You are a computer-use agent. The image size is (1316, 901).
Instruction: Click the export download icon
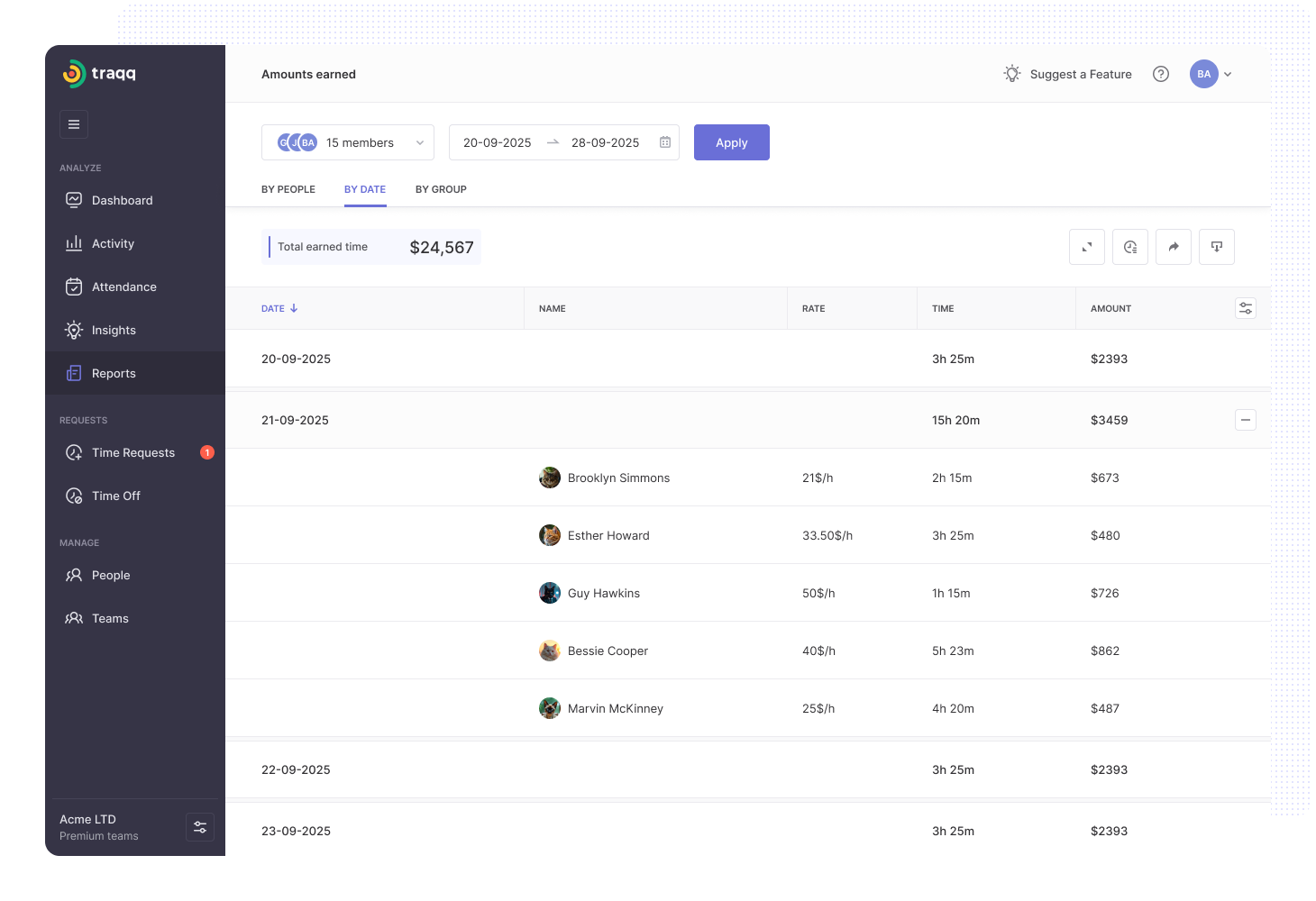coord(1217,247)
